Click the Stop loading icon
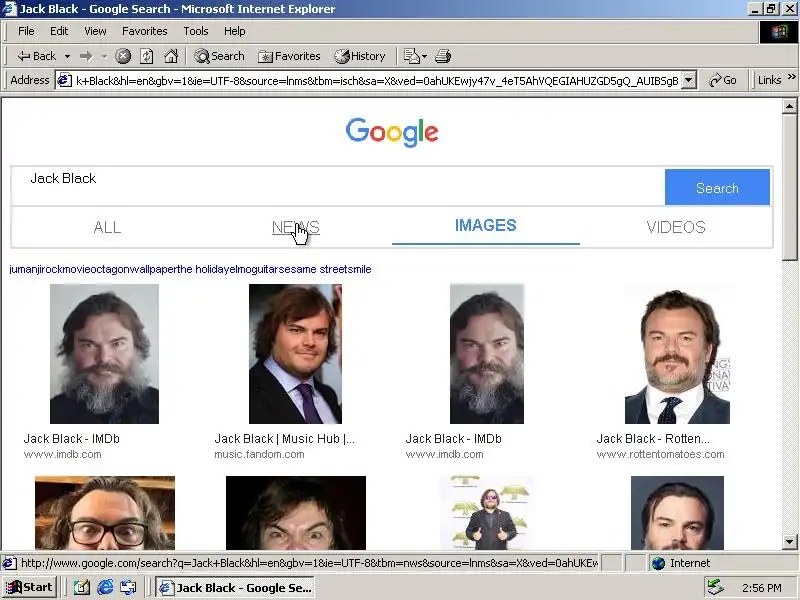Viewport: 800px width, 600px height. (122, 56)
